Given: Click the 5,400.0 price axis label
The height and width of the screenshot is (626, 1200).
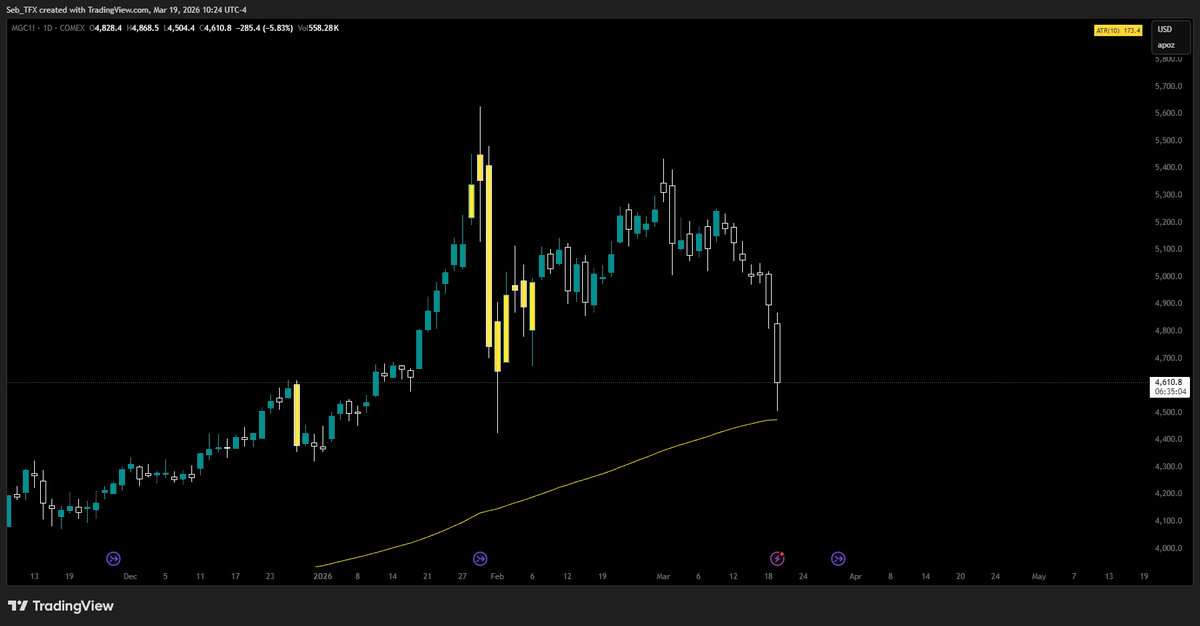Looking at the screenshot, I should (1170, 168).
